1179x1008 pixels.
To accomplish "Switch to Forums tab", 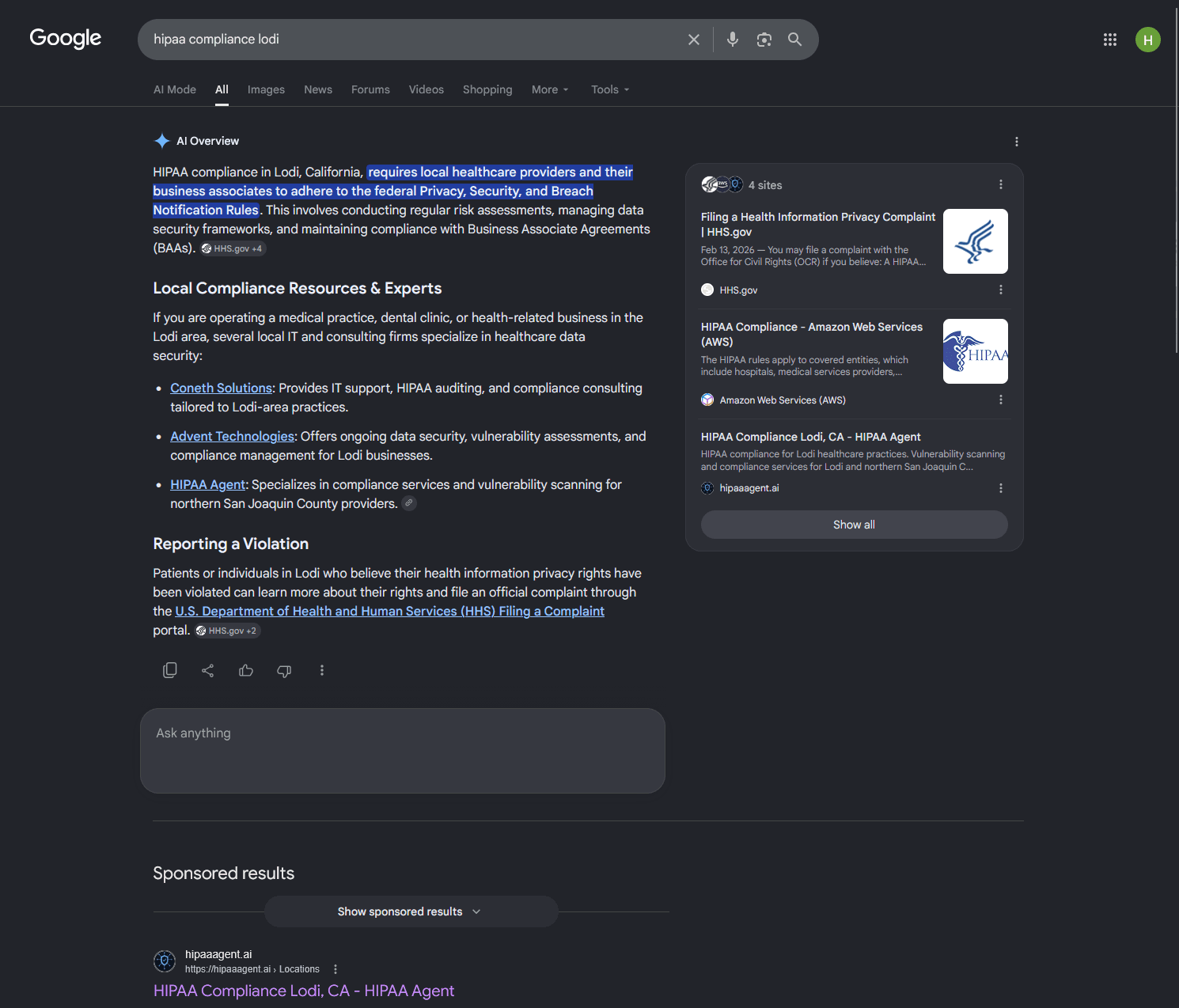I will pos(370,89).
